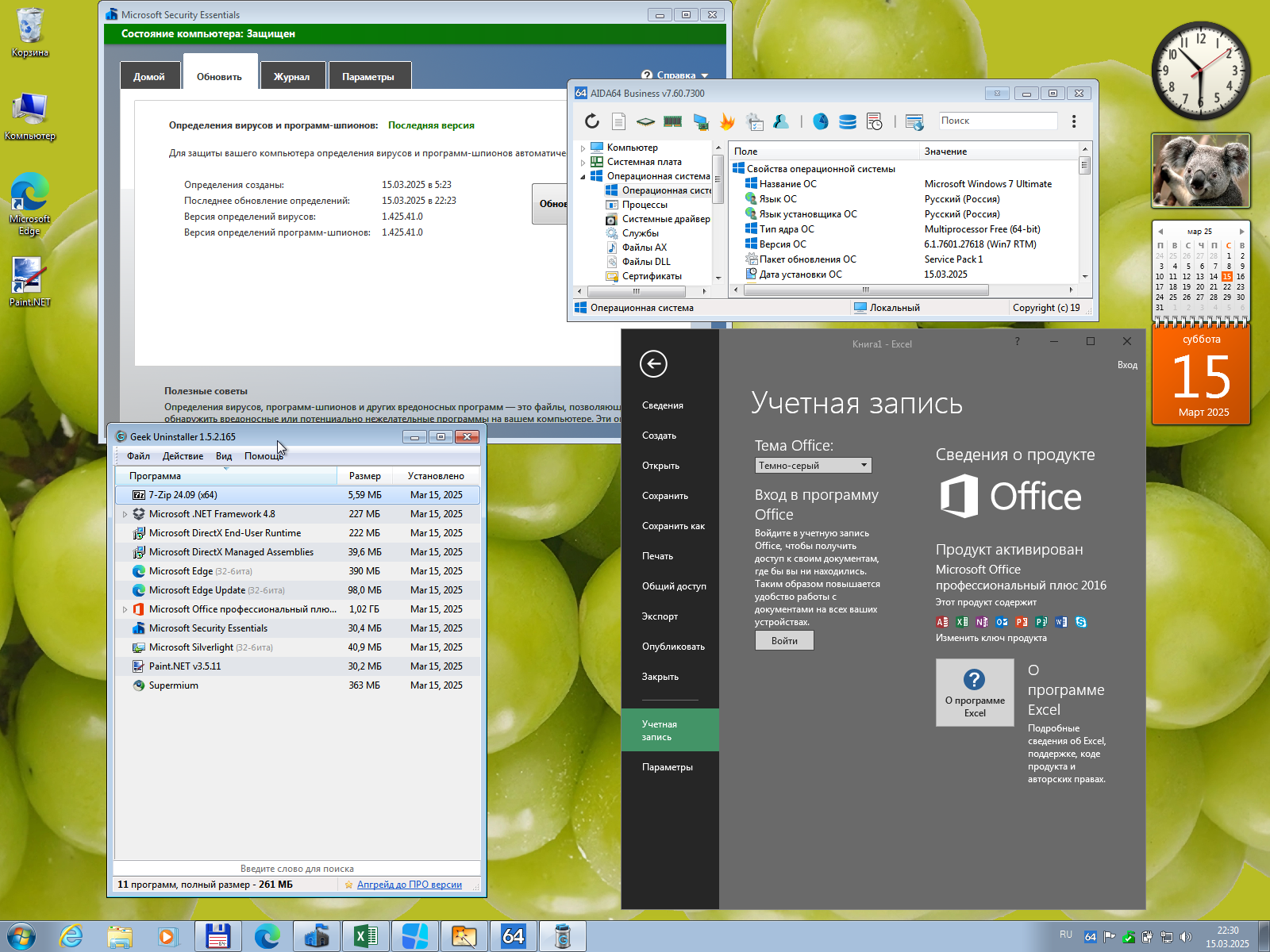Select Supermium row in Geek Uninstaller
Viewport: 1270px width, 952px height.
(297, 685)
